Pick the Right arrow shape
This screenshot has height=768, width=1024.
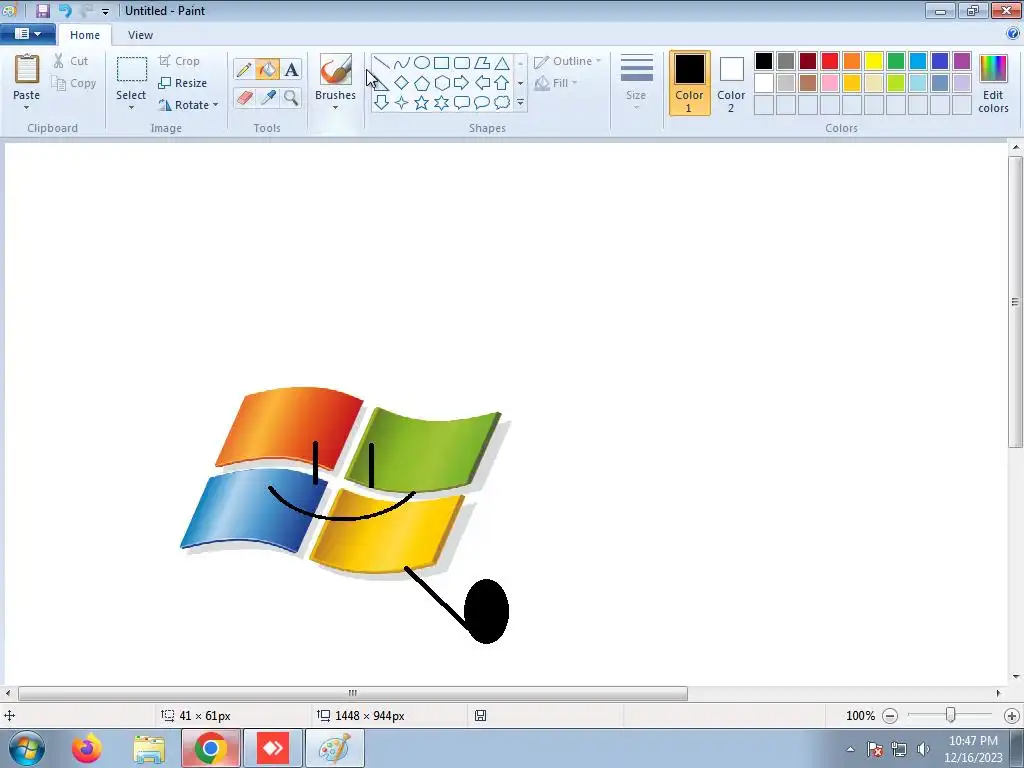pyautogui.click(x=462, y=83)
